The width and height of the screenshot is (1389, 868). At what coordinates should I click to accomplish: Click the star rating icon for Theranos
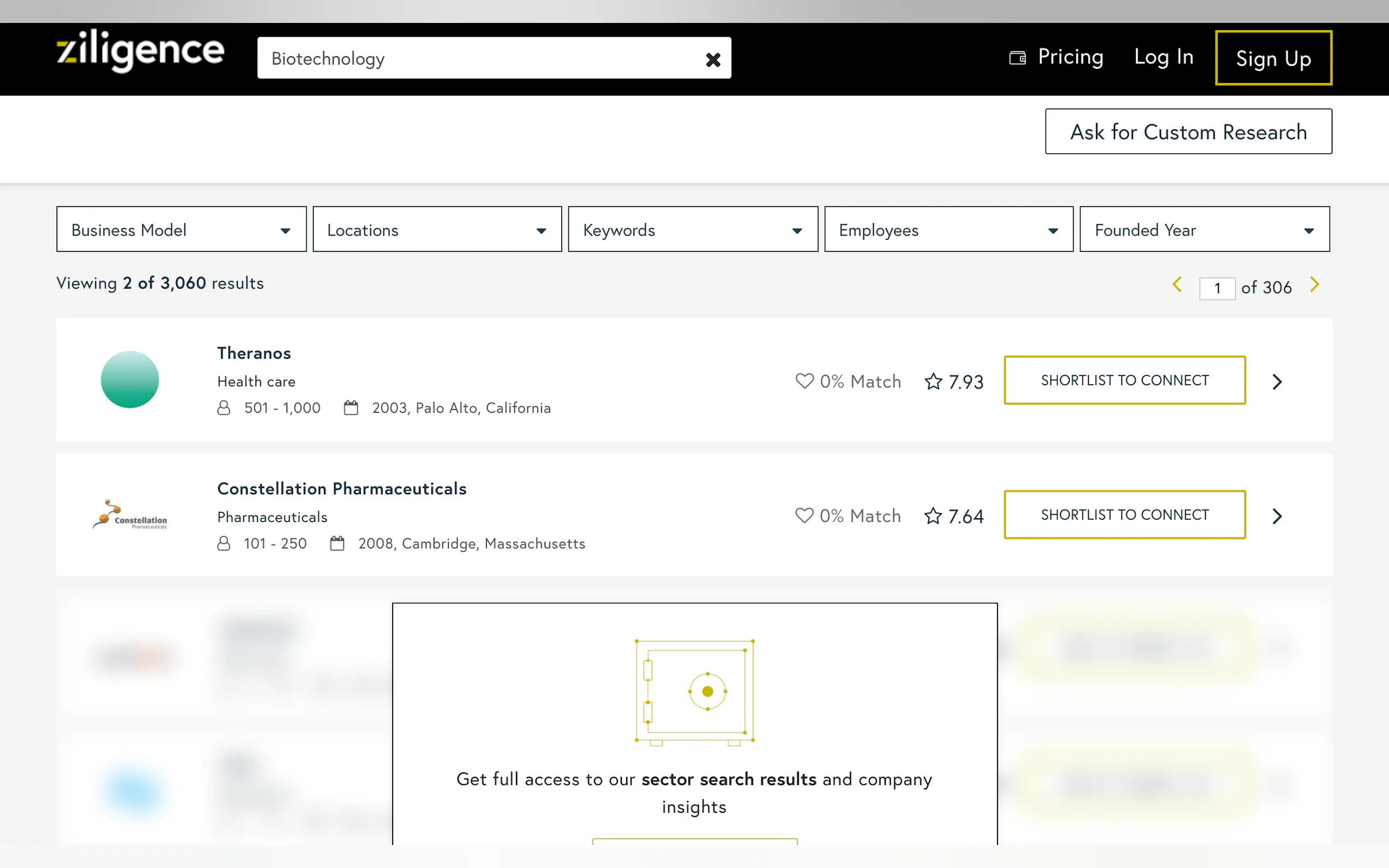pyautogui.click(x=933, y=381)
